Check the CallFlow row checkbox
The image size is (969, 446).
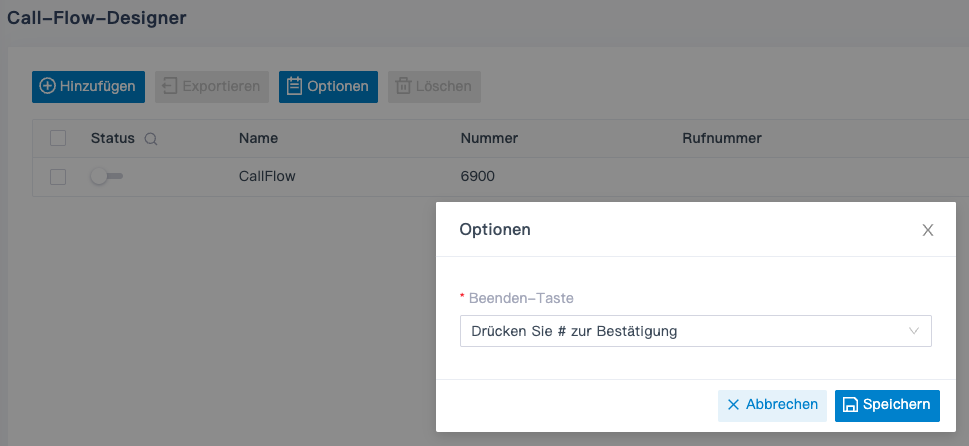(x=58, y=177)
